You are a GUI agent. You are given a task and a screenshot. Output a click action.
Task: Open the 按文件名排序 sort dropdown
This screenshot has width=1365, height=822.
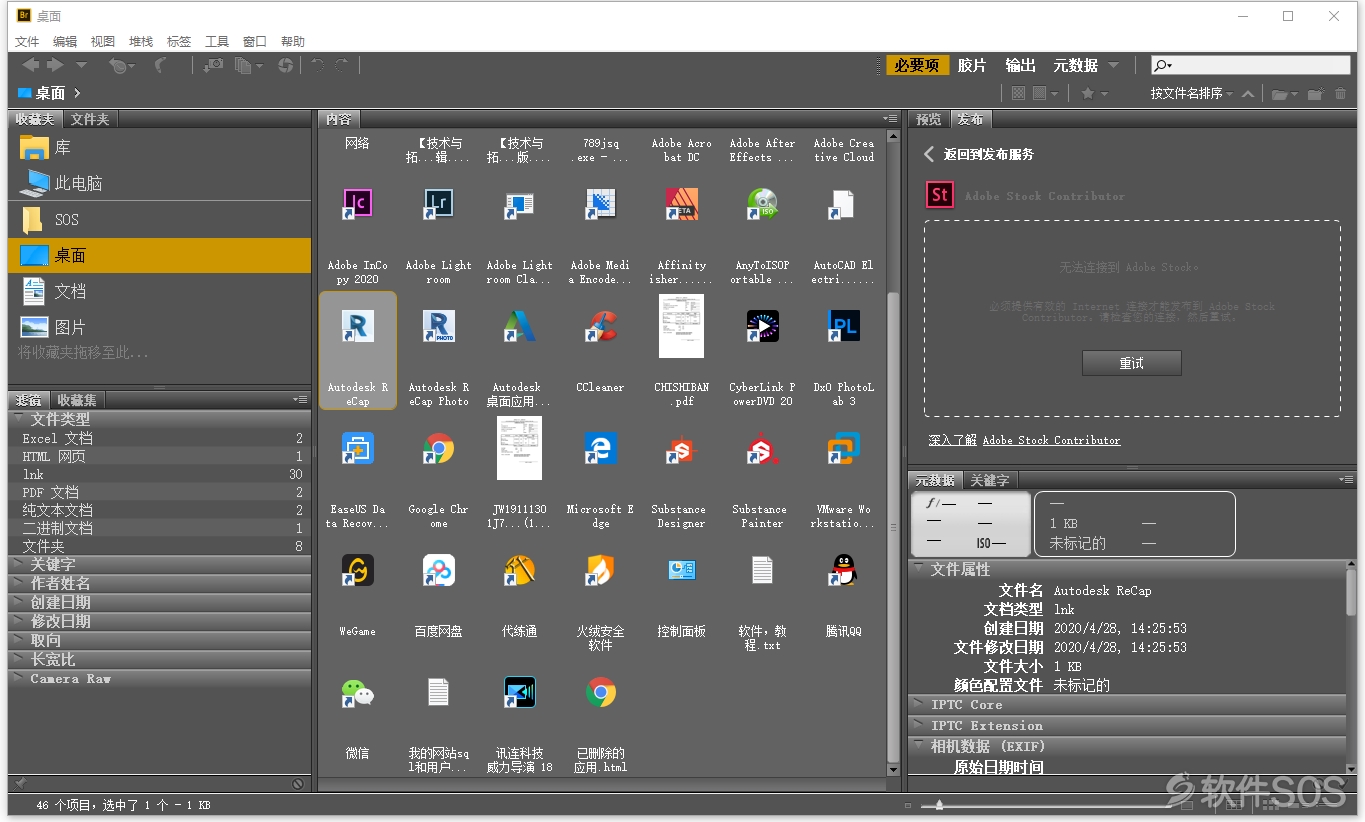(1192, 93)
